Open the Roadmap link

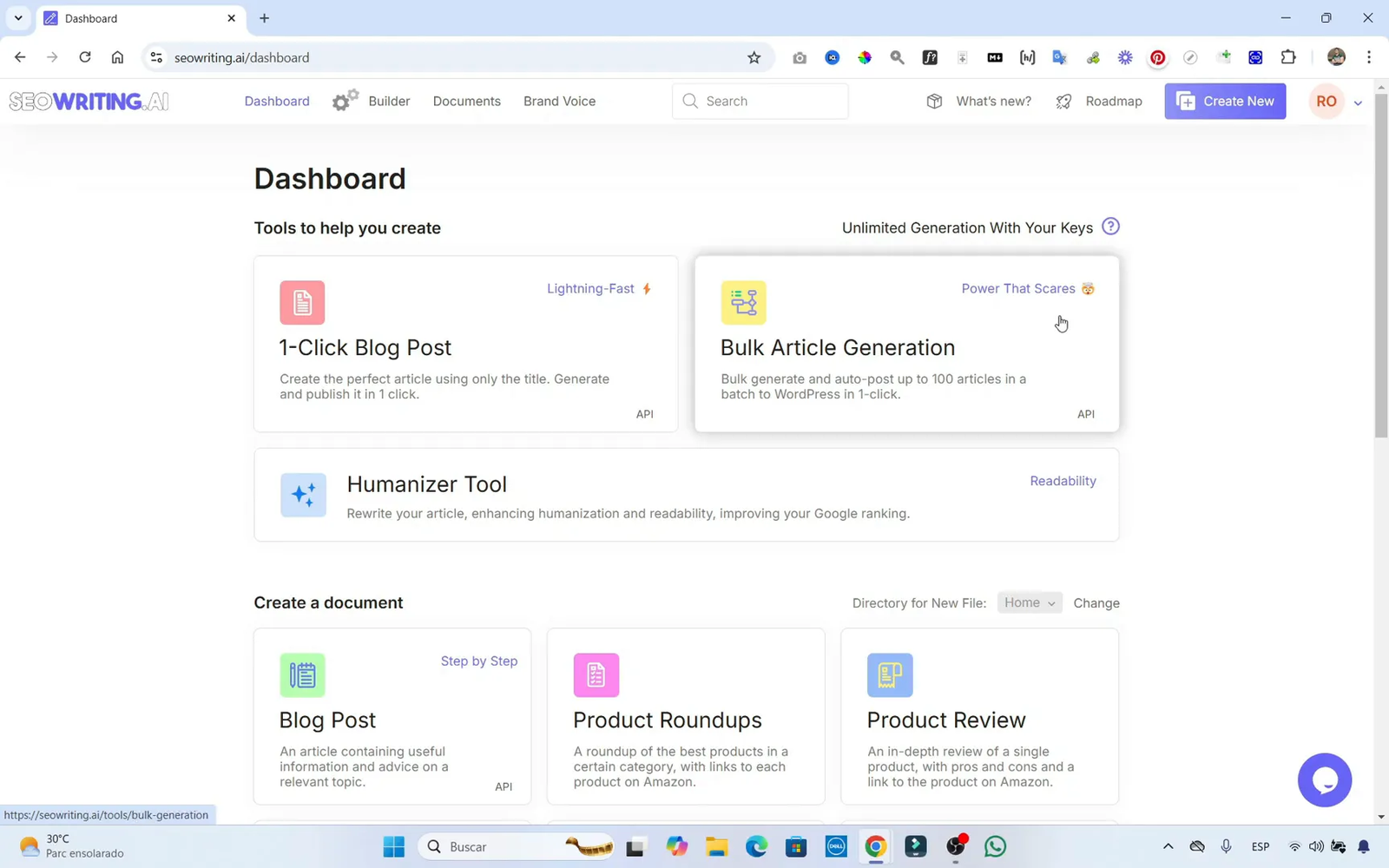click(1113, 101)
